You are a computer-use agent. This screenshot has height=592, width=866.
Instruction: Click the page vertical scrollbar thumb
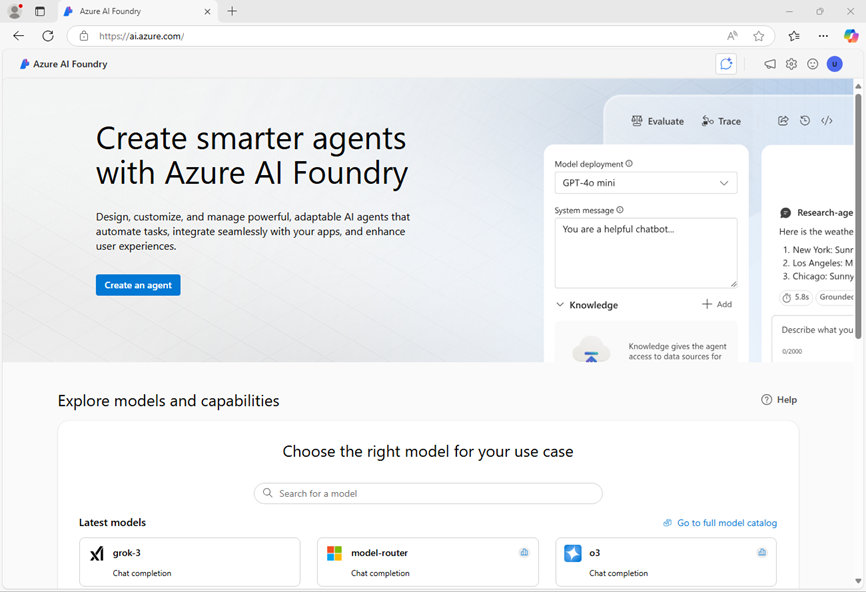coord(858,215)
